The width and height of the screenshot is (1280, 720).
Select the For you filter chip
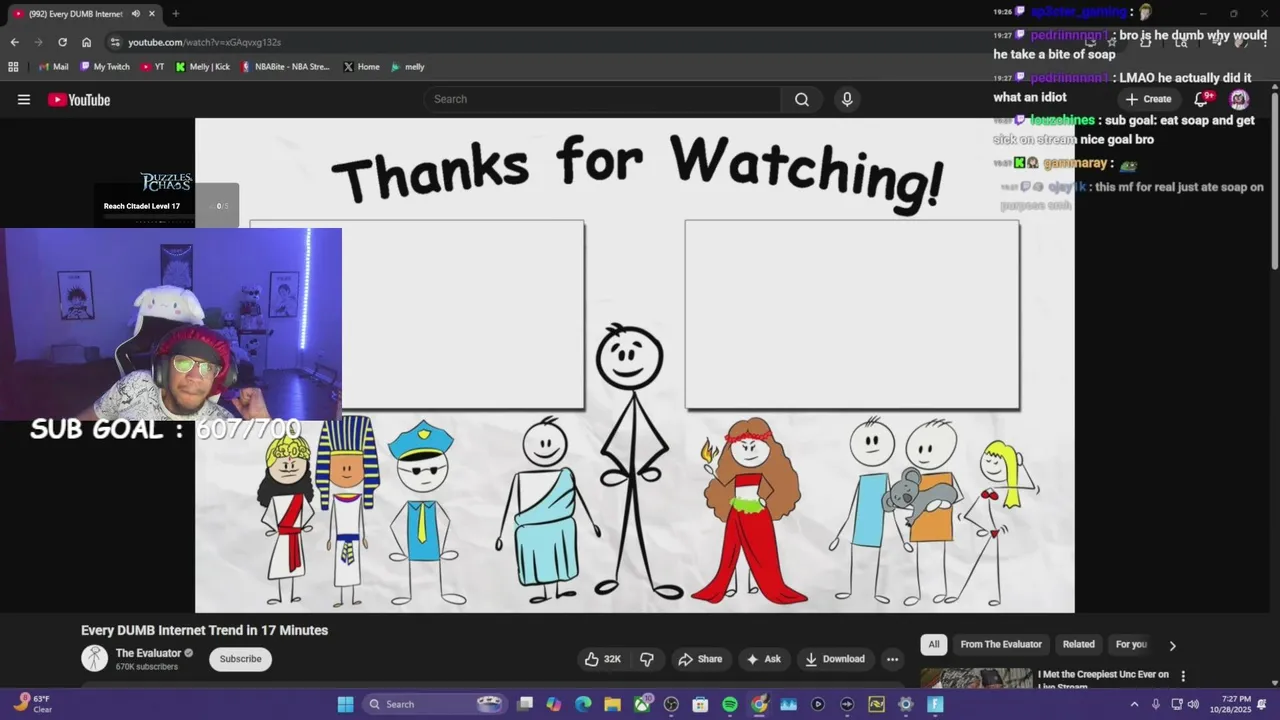point(1131,645)
